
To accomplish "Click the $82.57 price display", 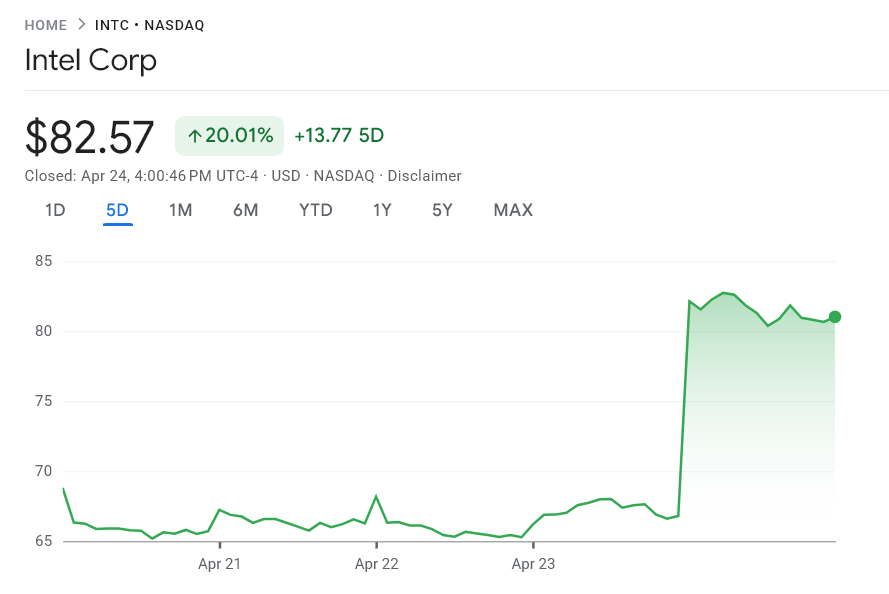I will (90, 137).
